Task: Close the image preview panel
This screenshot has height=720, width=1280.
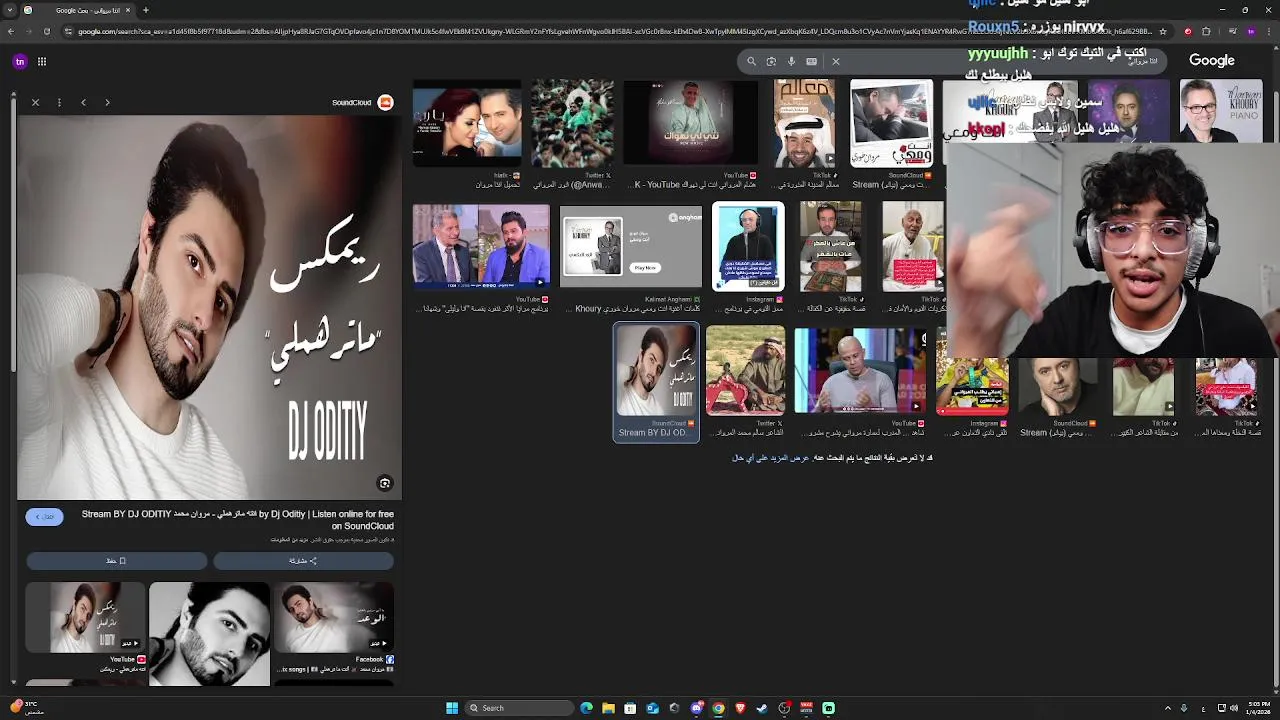Action: pyautogui.click(x=35, y=102)
